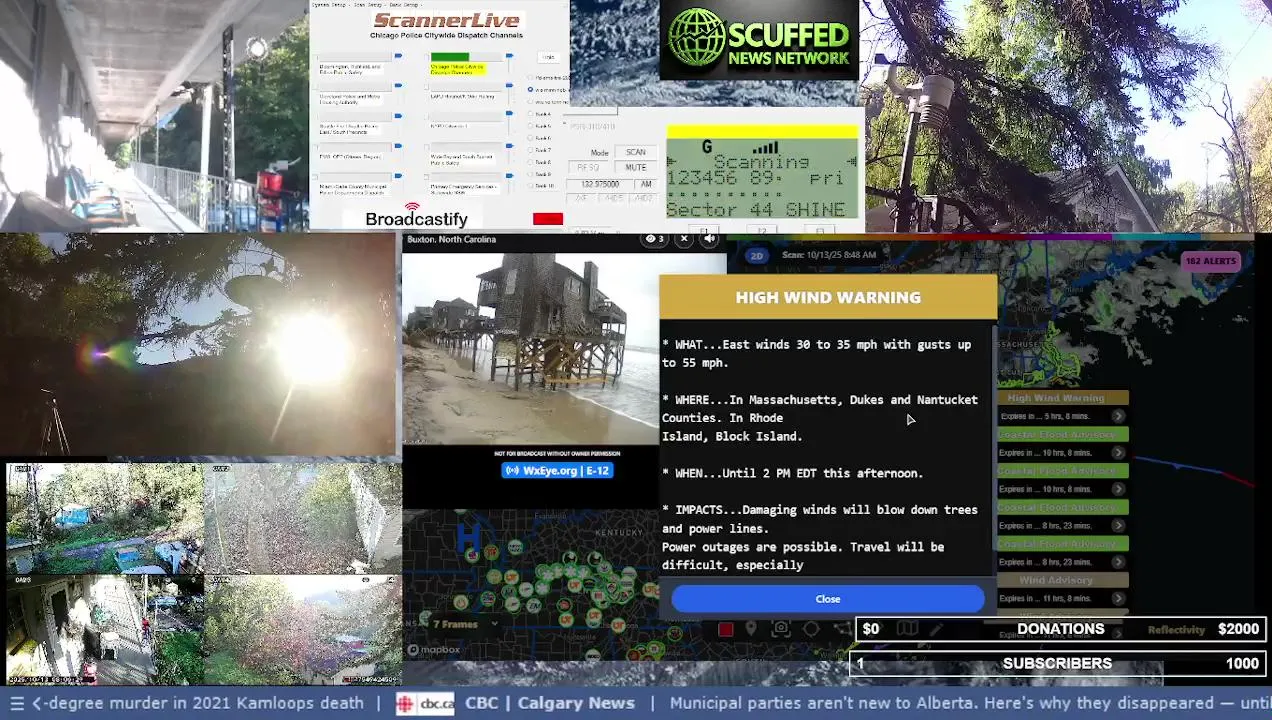Screen dimensions: 1272x720
Task: Expand fourth Coastal Flood Advisory arrow
Action: [1118, 562]
